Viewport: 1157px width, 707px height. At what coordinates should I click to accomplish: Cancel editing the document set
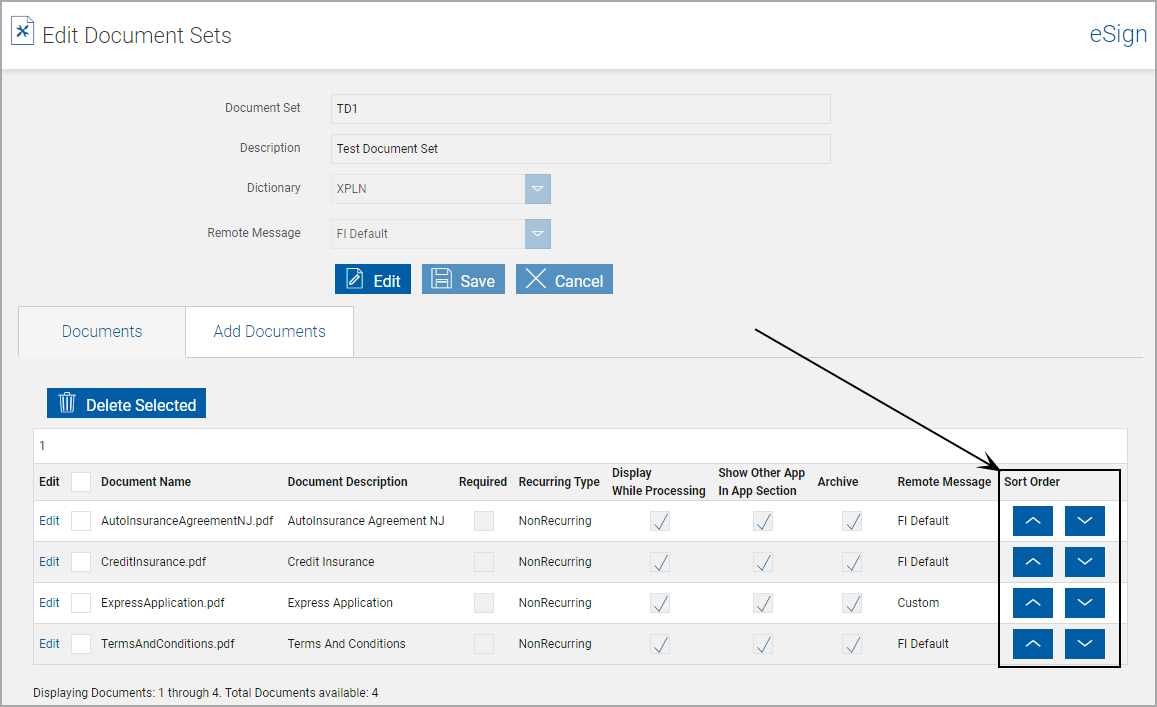[x=564, y=279]
